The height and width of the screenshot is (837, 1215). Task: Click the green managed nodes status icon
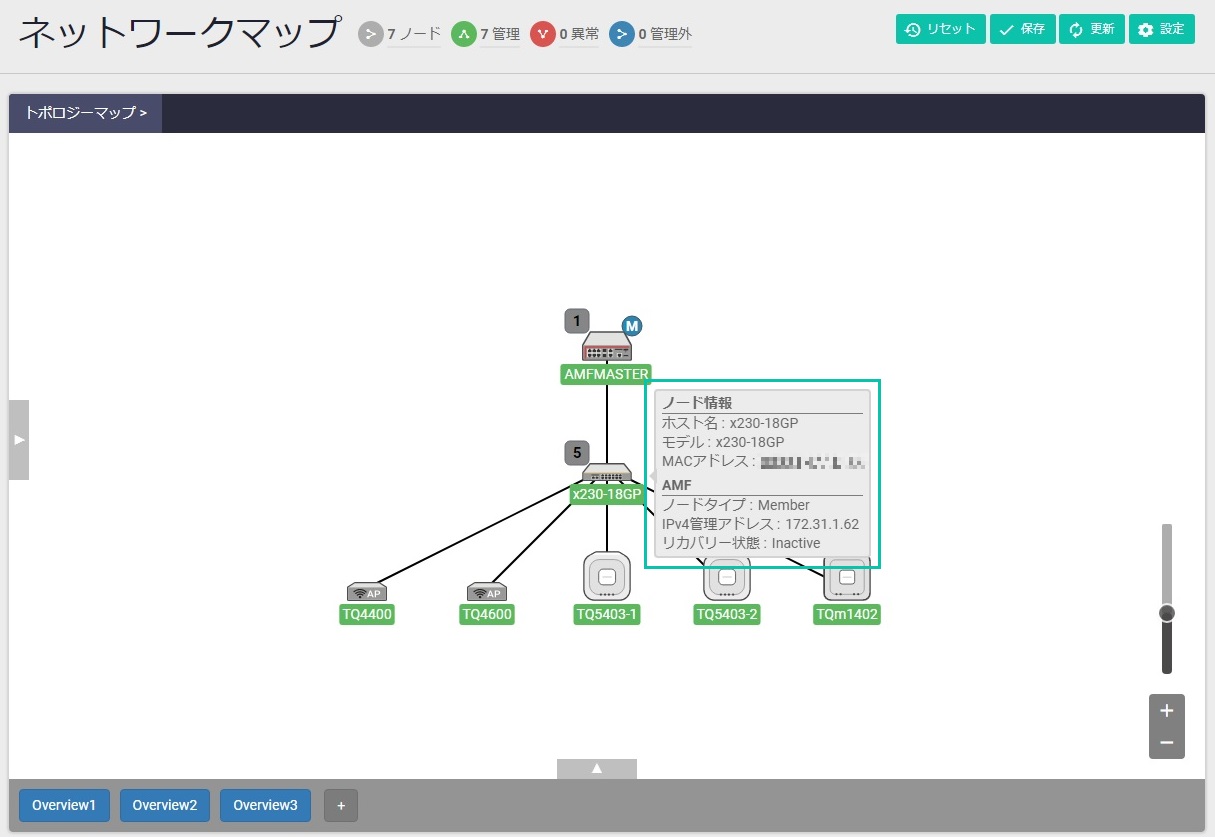tap(464, 35)
